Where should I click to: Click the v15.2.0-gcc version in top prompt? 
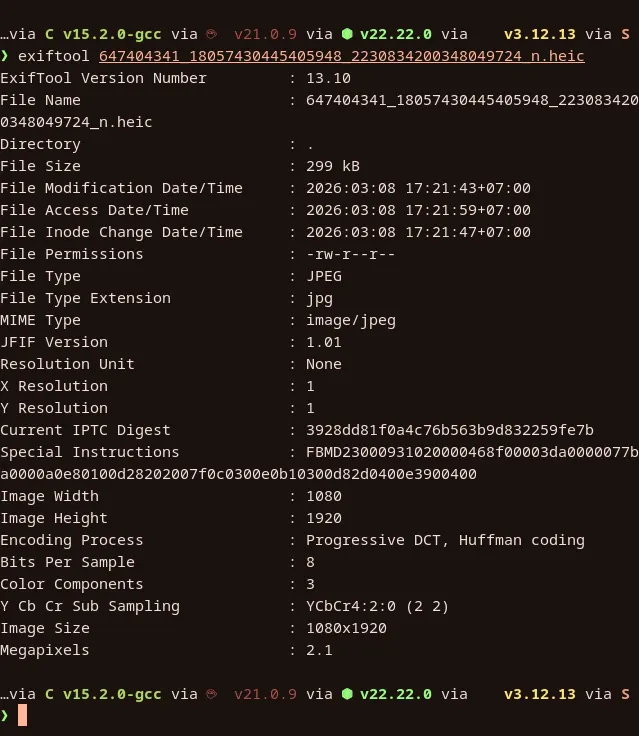pyautogui.click(x=112, y=34)
